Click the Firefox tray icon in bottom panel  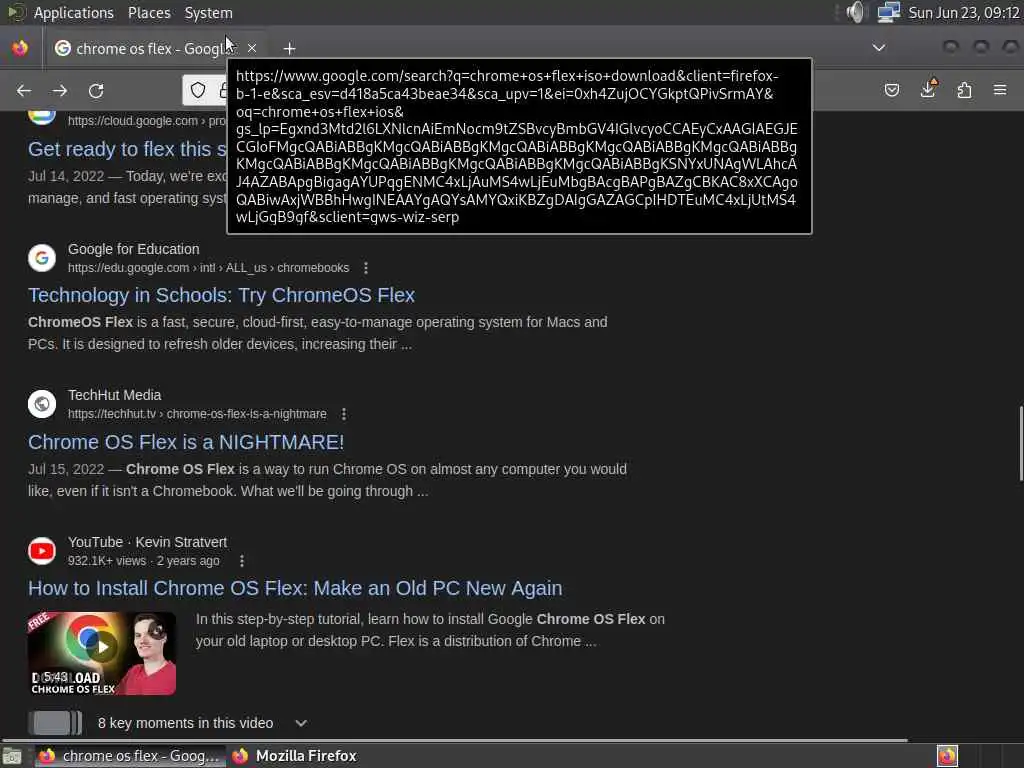pyautogui.click(x=947, y=756)
